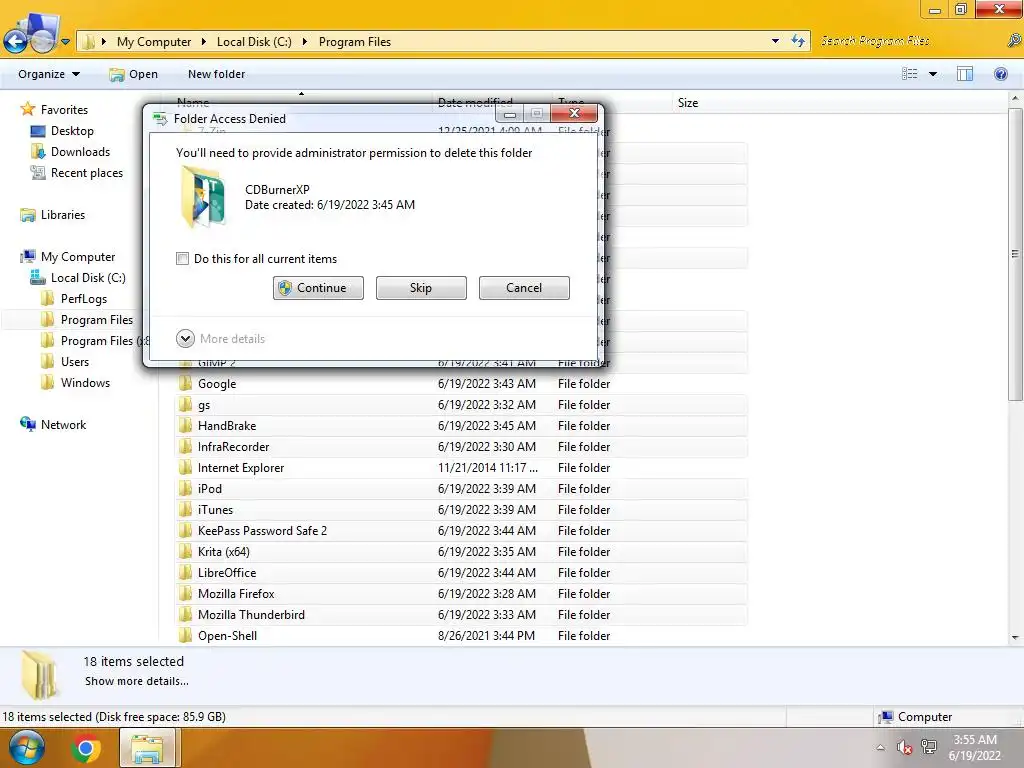The image size is (1024, 768).
Task: Select Users folder in navigation tree
Action: 74,361
